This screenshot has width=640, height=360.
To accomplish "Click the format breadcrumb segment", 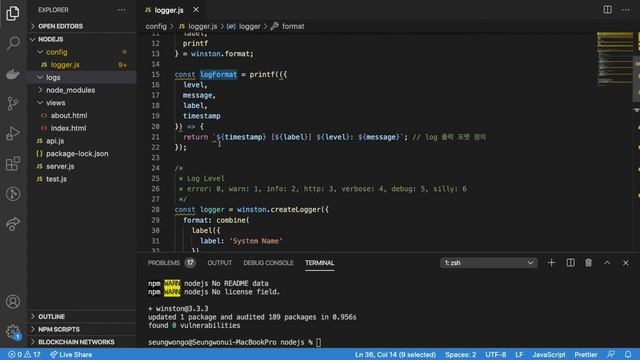I will [x=288, y=26].
